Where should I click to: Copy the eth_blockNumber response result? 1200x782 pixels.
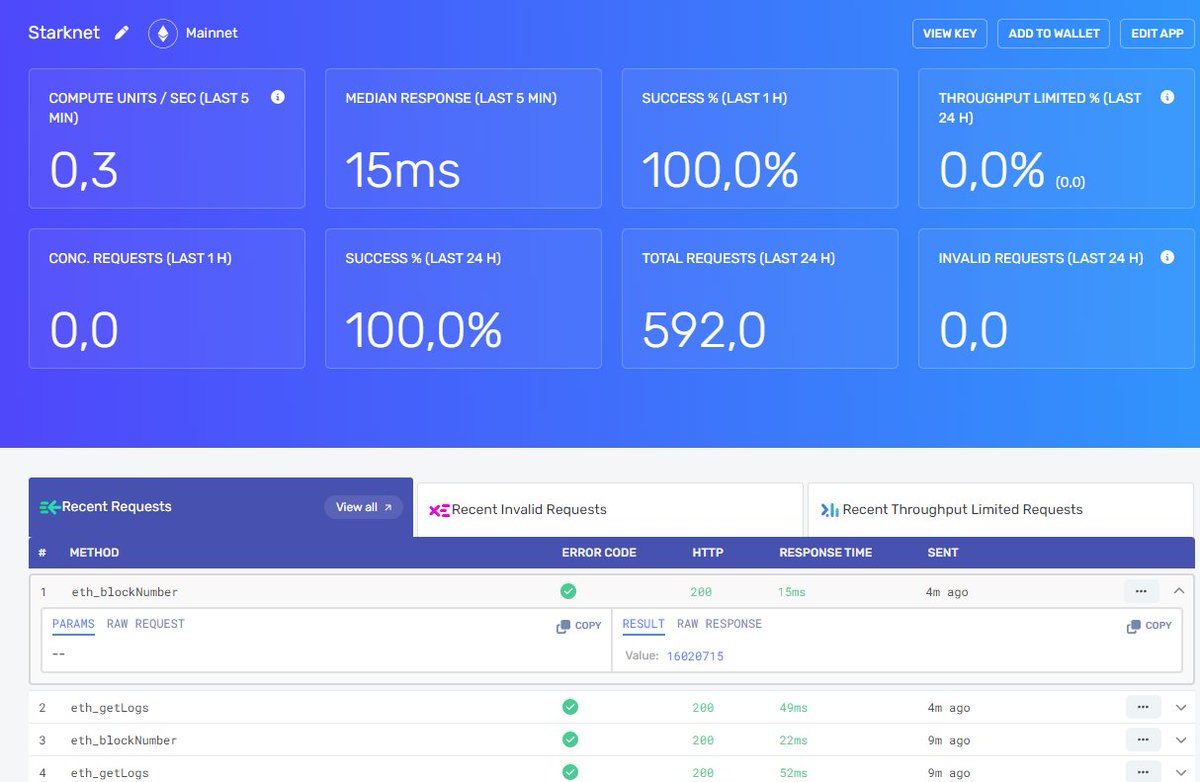pos(1148,625)
